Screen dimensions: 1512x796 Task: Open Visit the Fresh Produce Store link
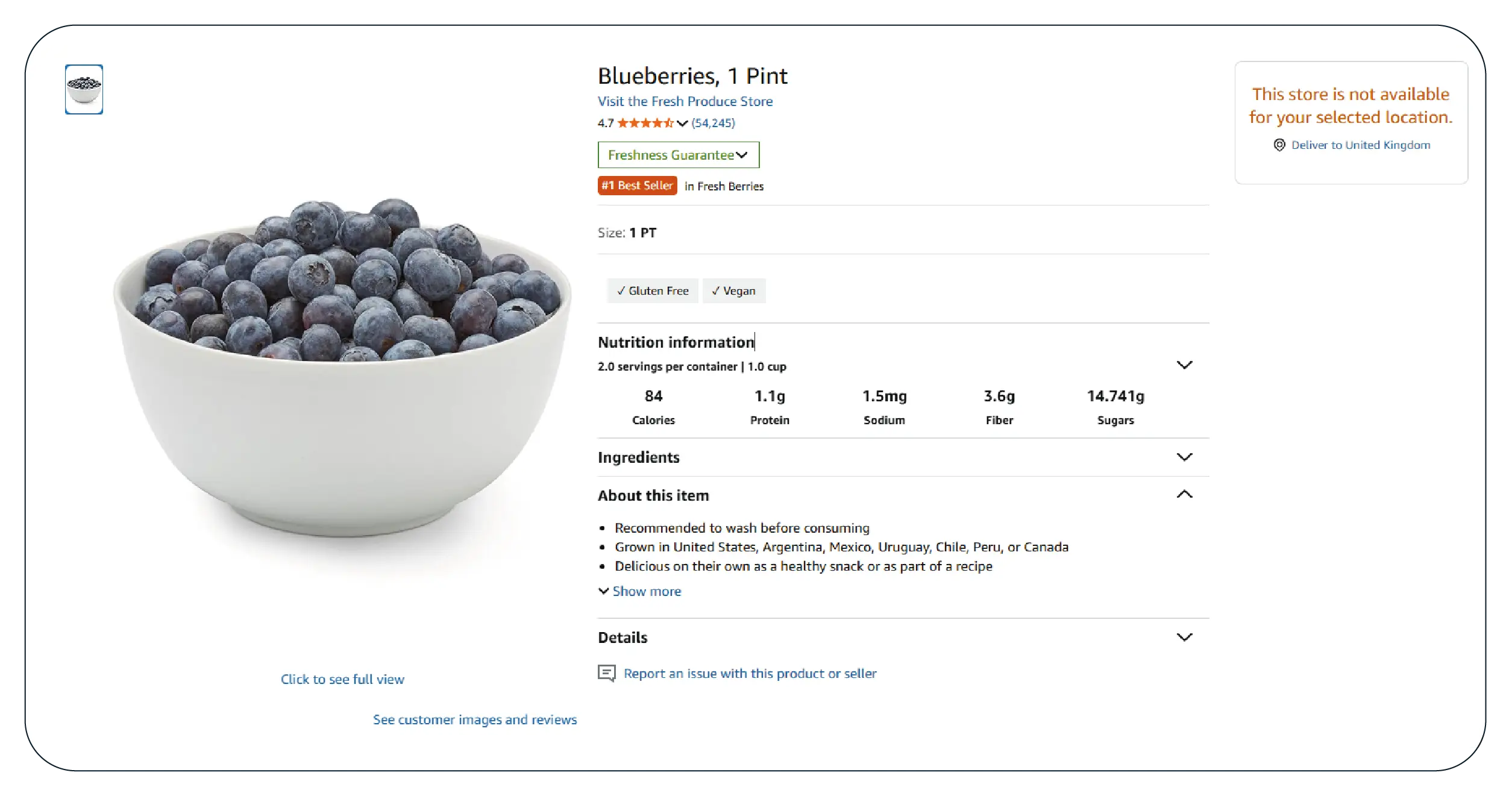685,101
